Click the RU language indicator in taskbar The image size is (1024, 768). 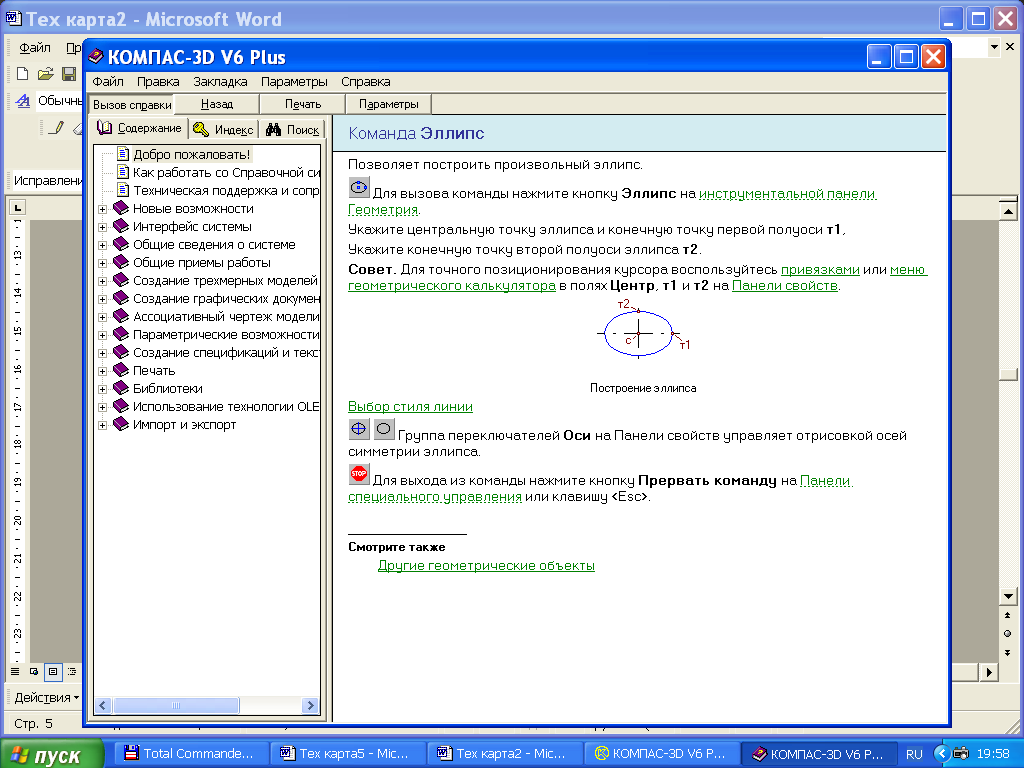pyautogui.click(x=914, y=754)
